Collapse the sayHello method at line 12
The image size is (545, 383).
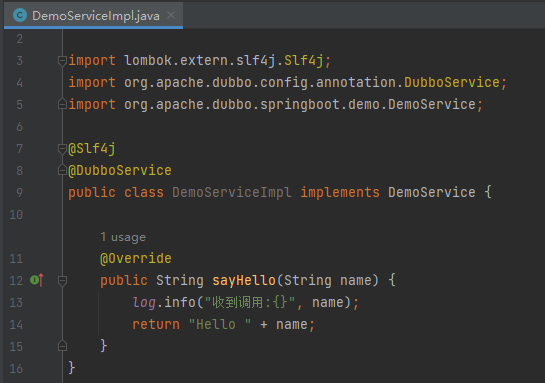[62, 280]
